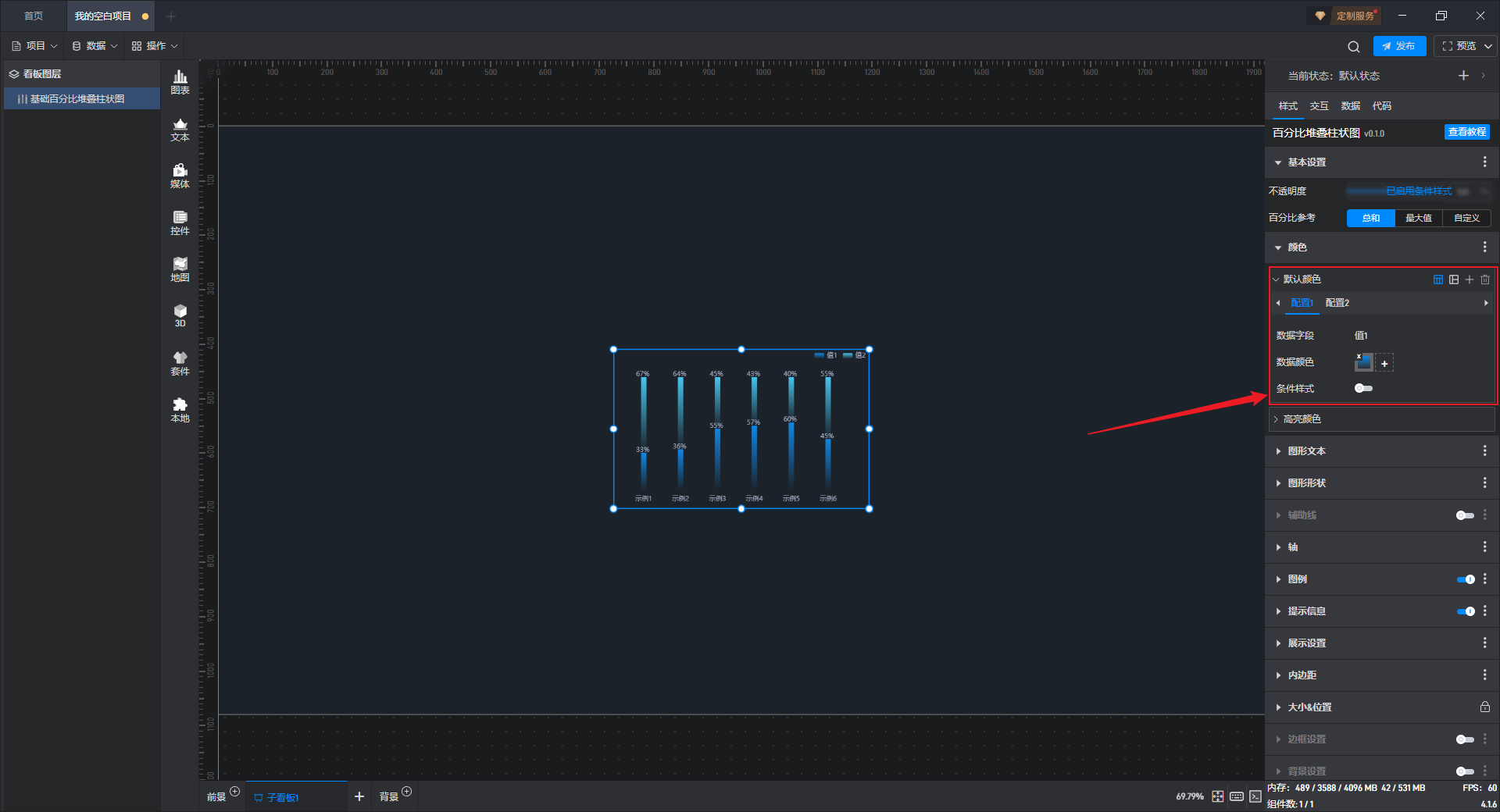This screenshot has height=812, width=1500.
Task: Open the 预览 dropdown arrow
Action: tap(1488, 46)
